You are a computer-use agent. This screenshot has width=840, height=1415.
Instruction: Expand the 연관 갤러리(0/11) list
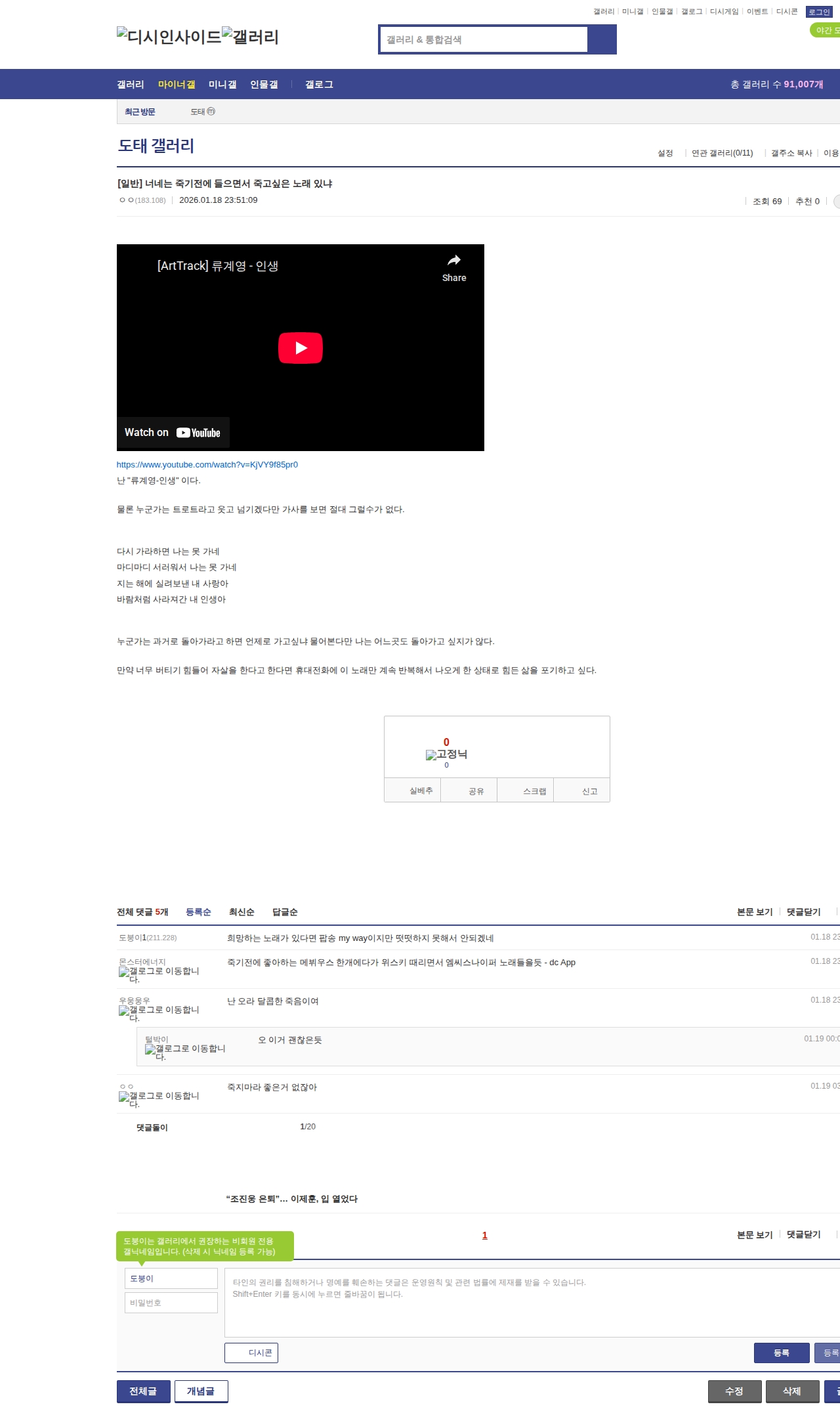coord(722,153)
